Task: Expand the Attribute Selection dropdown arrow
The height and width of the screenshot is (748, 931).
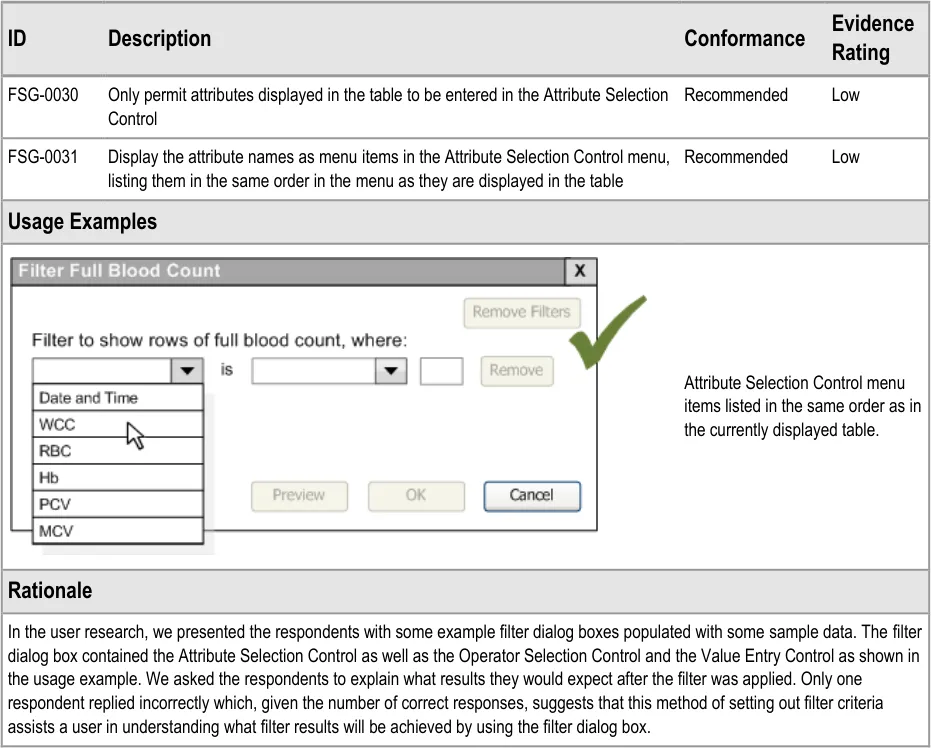Action: point(187,371)
